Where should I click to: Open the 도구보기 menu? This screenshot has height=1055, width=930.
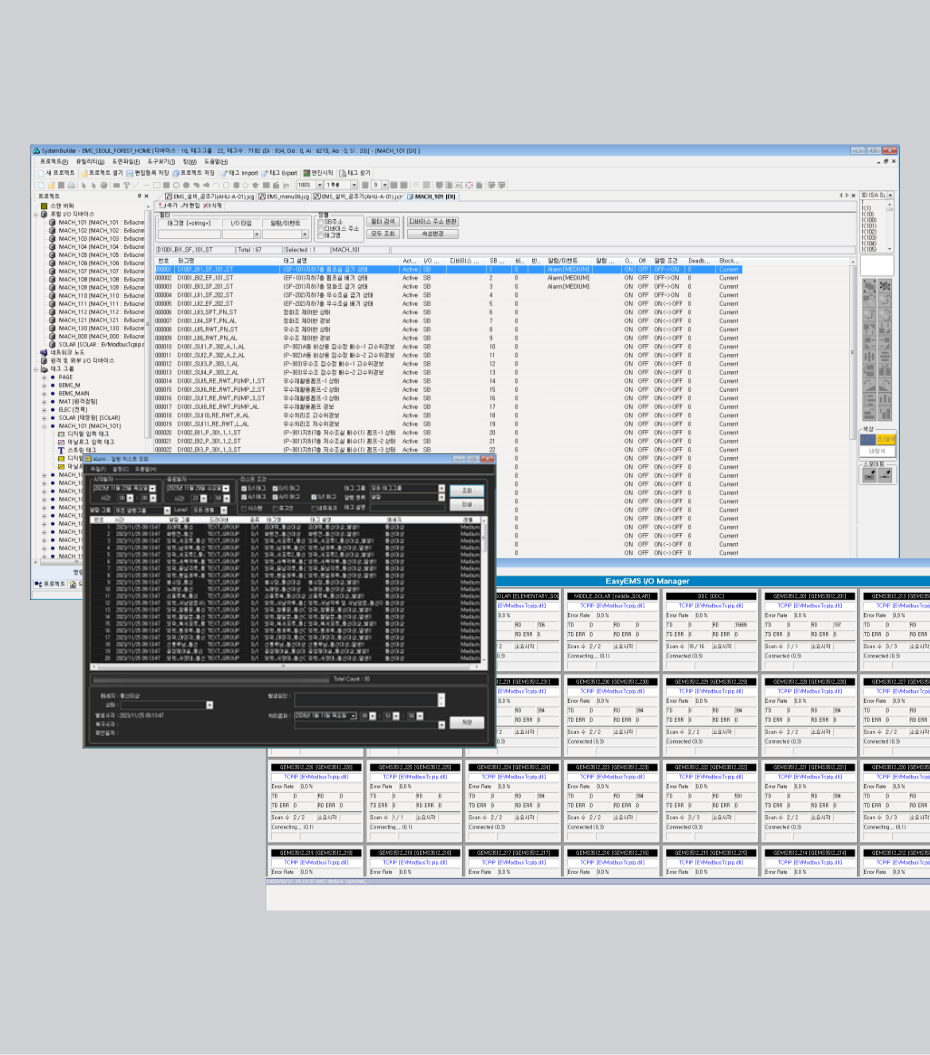(161, 162)
